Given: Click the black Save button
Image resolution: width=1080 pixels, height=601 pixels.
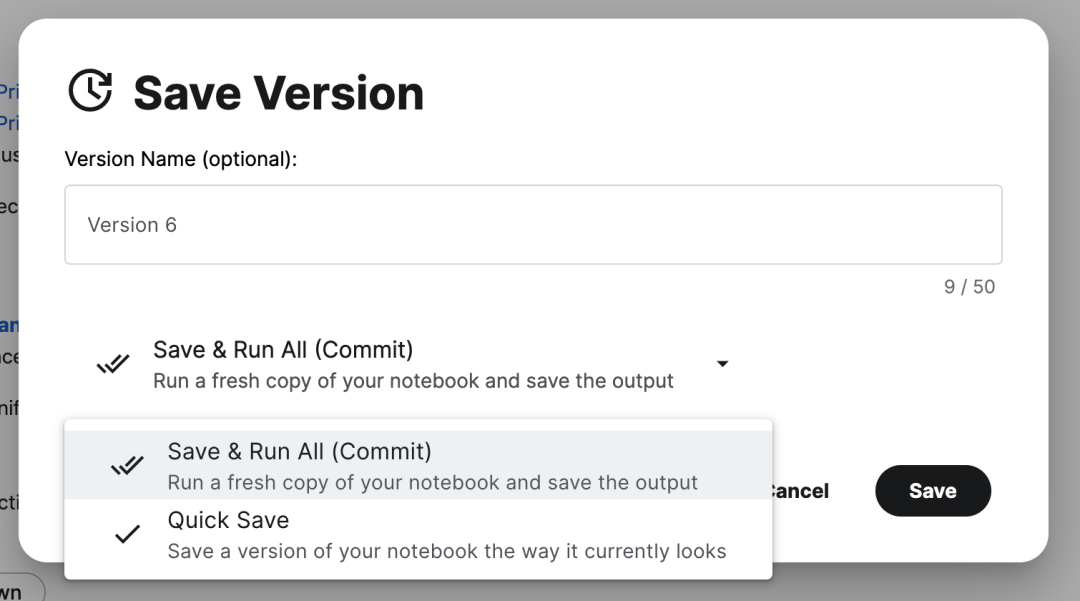Looking at the screenshot, I should (x=933, y=491).
